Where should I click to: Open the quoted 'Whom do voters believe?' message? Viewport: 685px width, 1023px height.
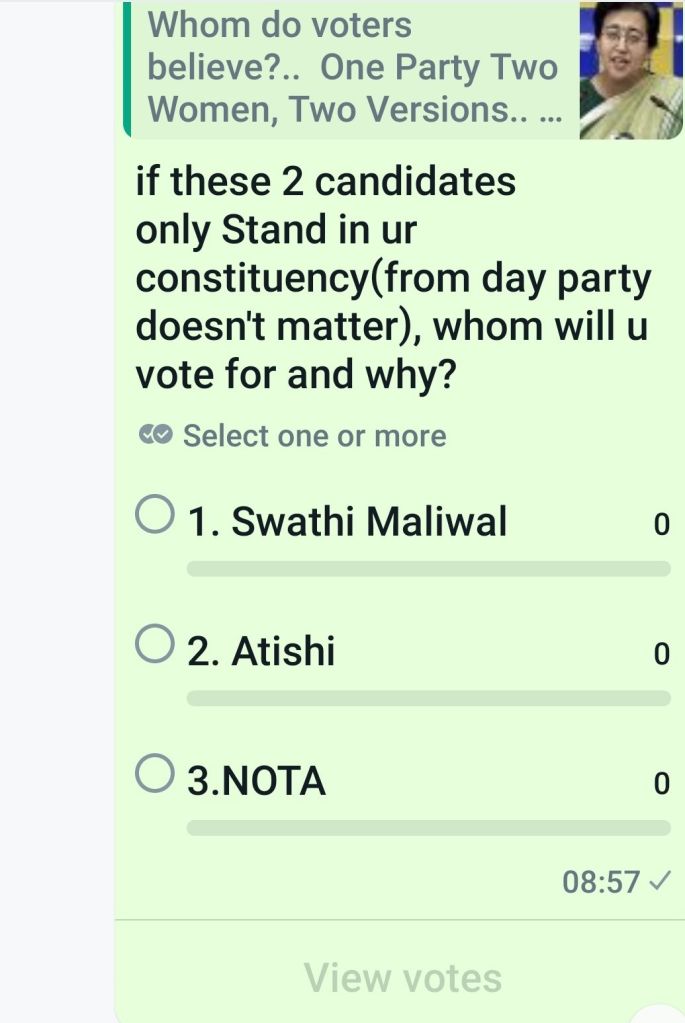coord(350,68)
